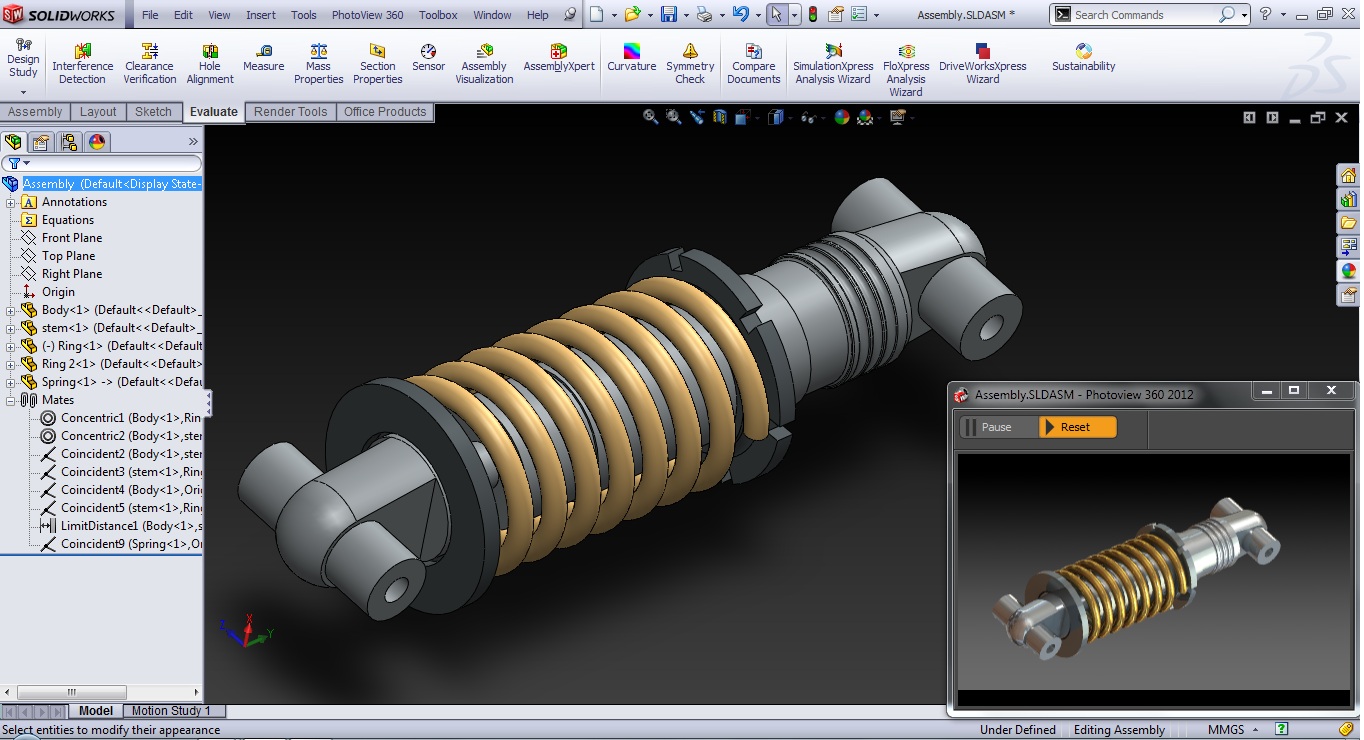Switch to the Motion Study 1 tab

coord(171,711)
